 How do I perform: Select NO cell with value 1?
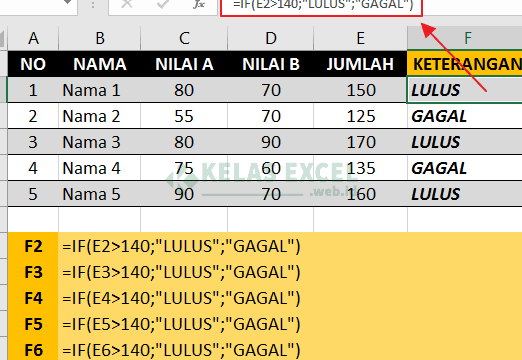[33, 90]
